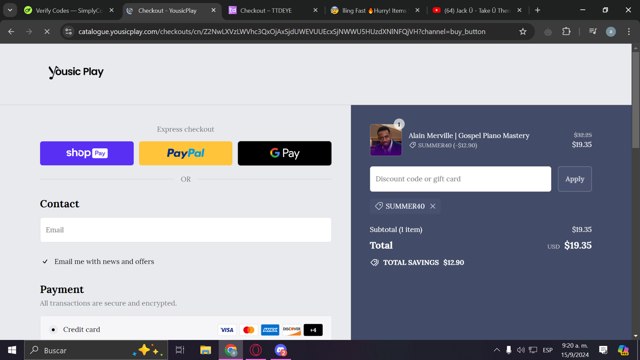
Task: Click the Subtotal (1 item) label
Action: tap(396, 229)
